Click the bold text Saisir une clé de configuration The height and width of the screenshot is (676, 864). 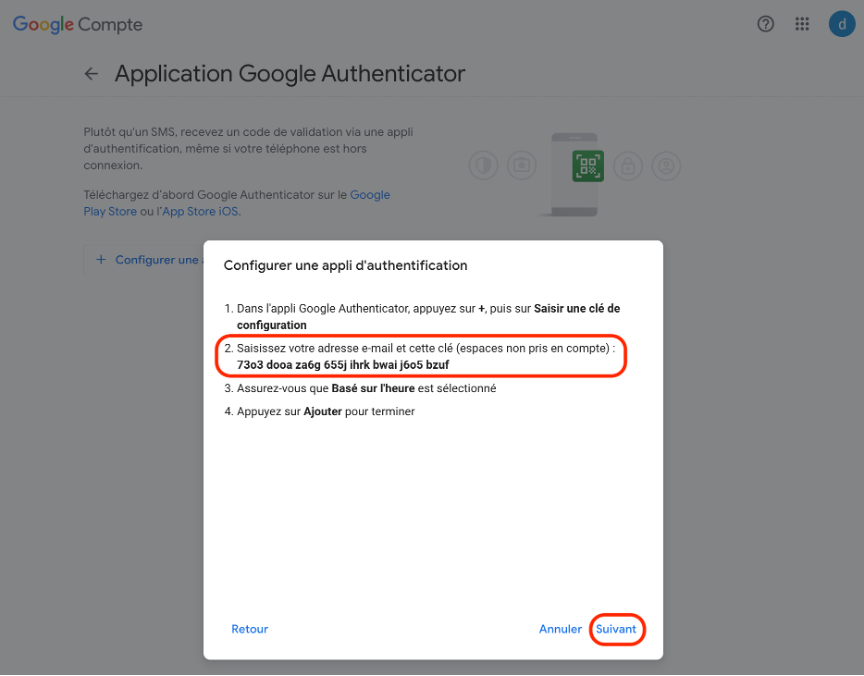[x=429, y=317]
